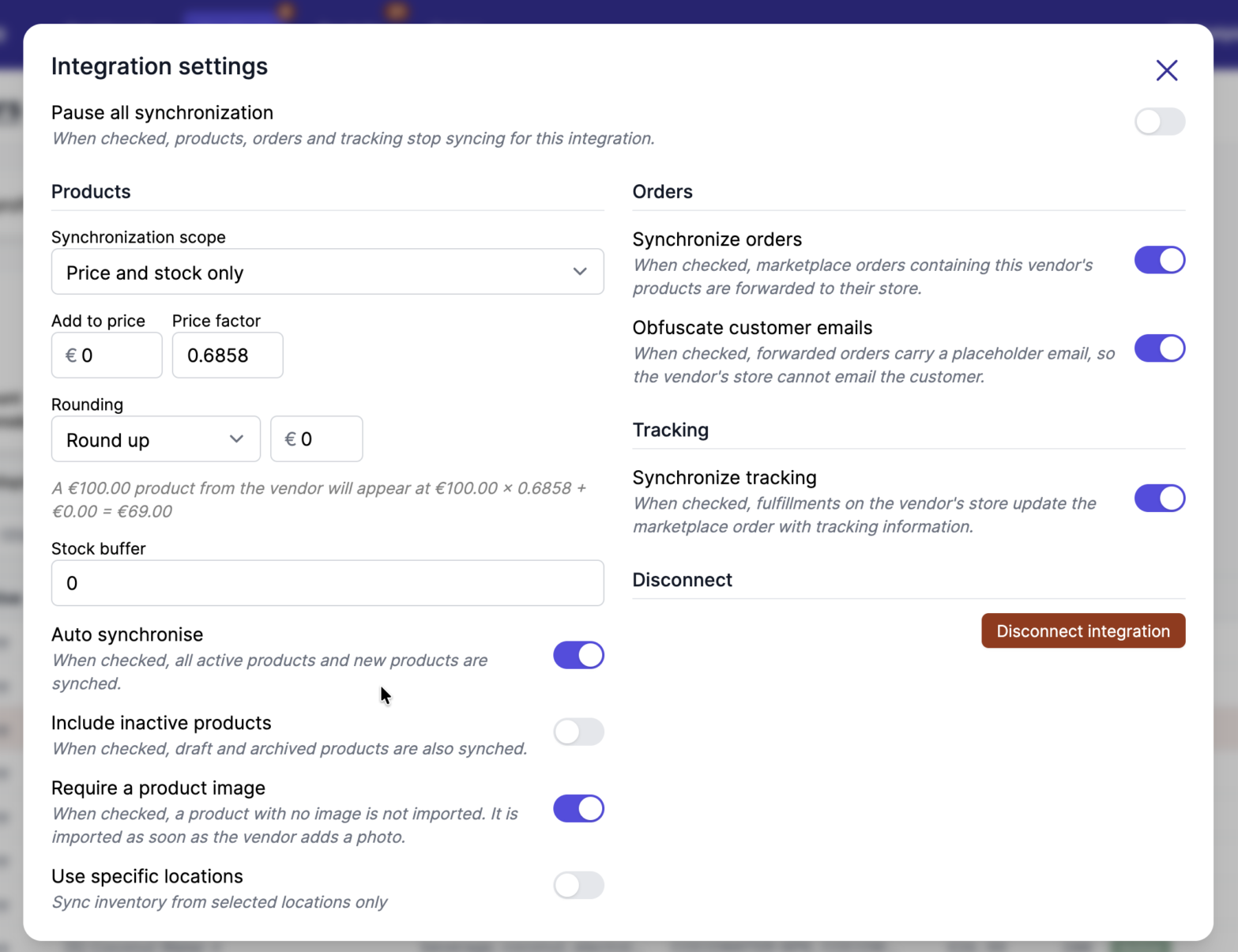Switch off Auto synchronise
The height and width of the screenshot is (952, 1238).
tap(578, 656)
